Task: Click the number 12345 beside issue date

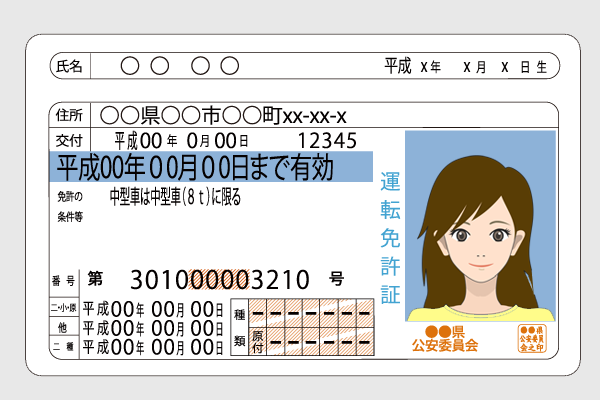Action: pos(327,140)
